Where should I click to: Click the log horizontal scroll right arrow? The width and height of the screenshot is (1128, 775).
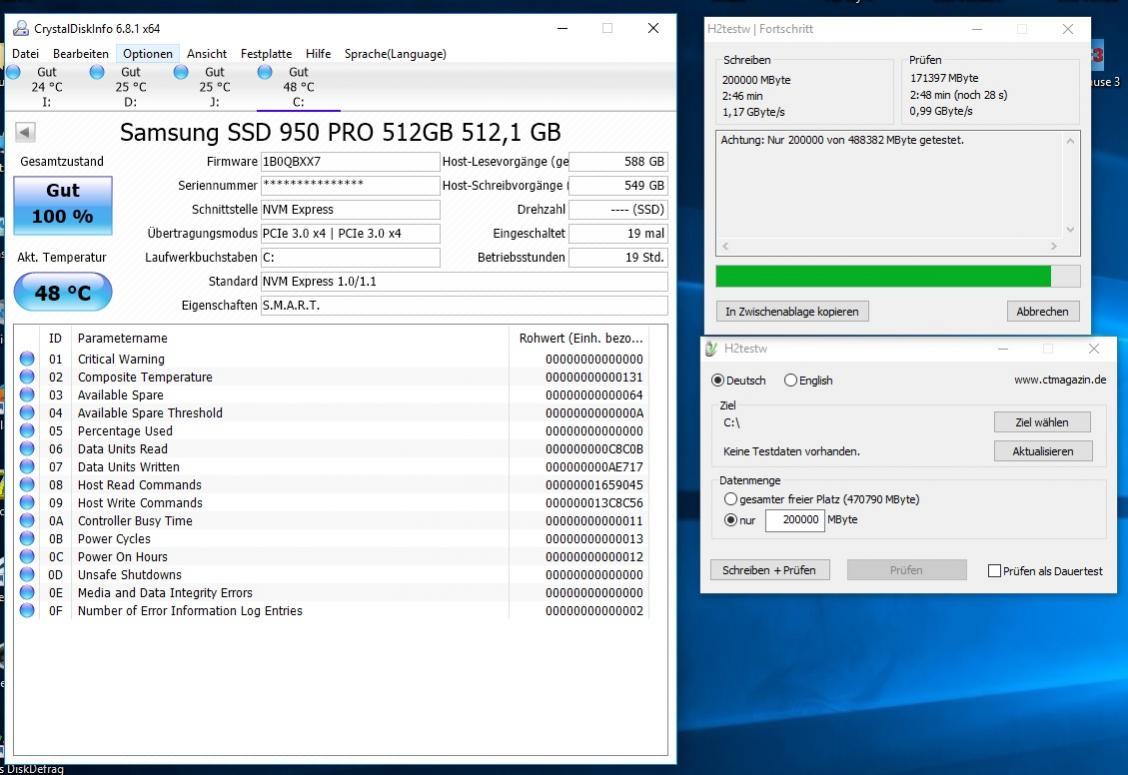(x=1054, y=246)
